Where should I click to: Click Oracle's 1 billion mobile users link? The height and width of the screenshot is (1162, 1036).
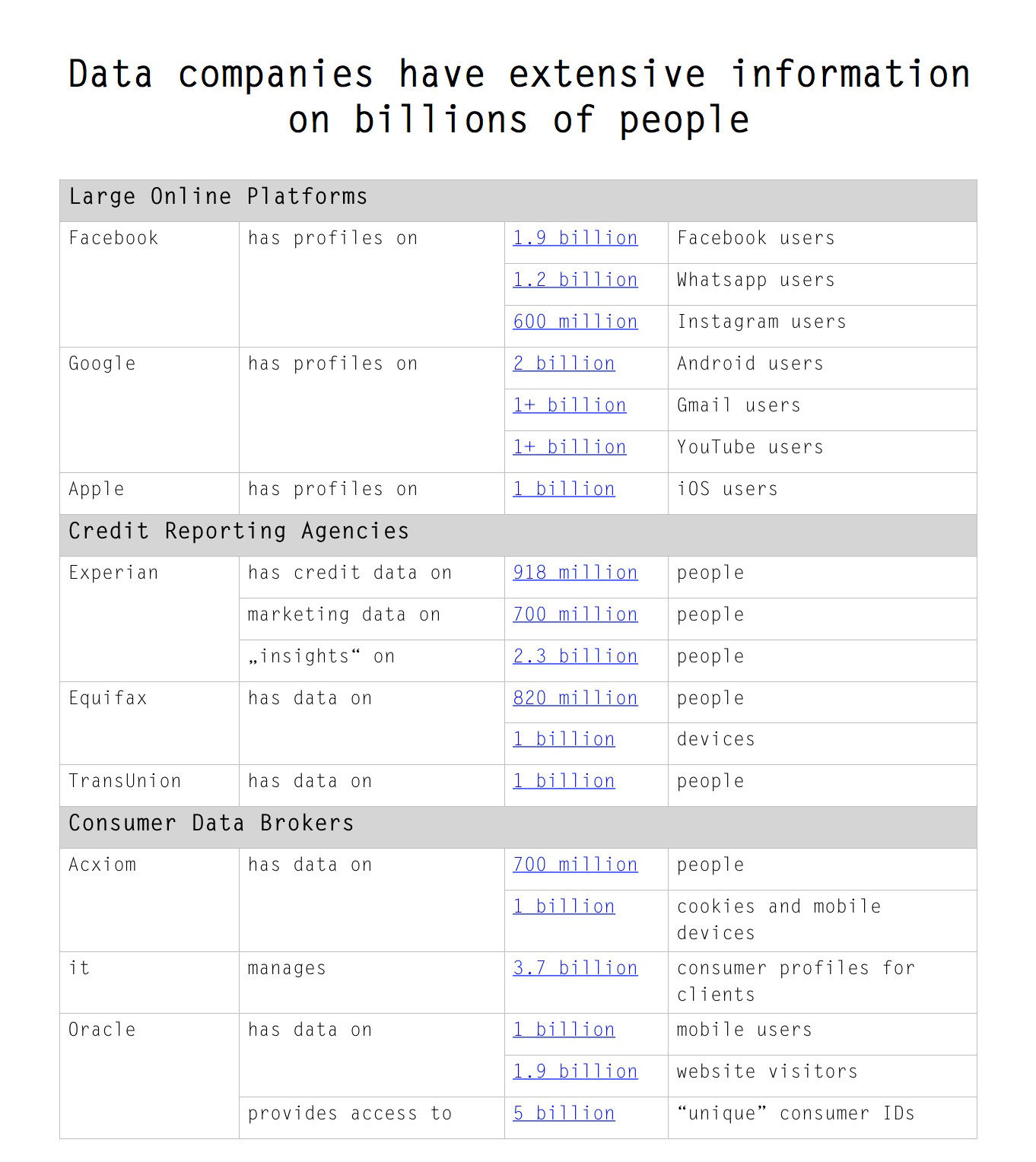click(564, 1030)
